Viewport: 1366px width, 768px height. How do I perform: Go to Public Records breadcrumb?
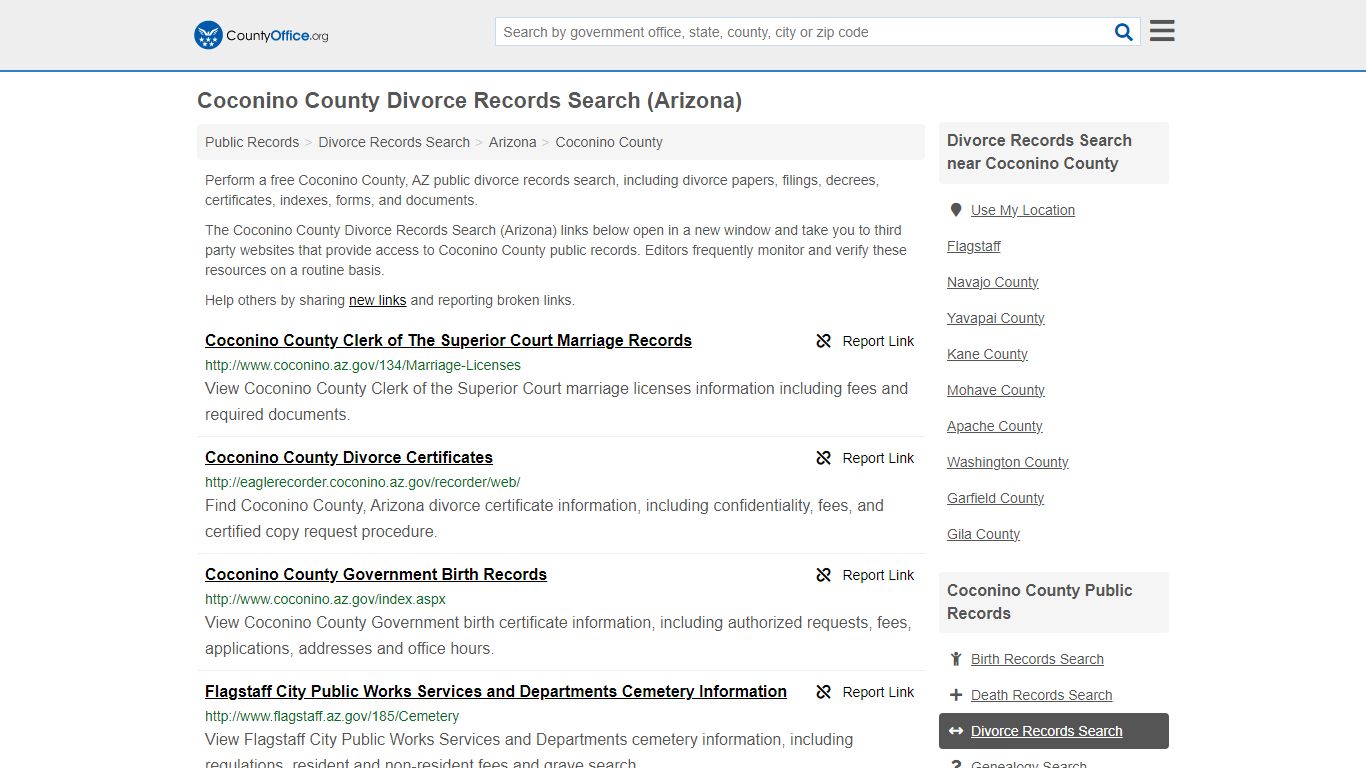tap(252, 142)
